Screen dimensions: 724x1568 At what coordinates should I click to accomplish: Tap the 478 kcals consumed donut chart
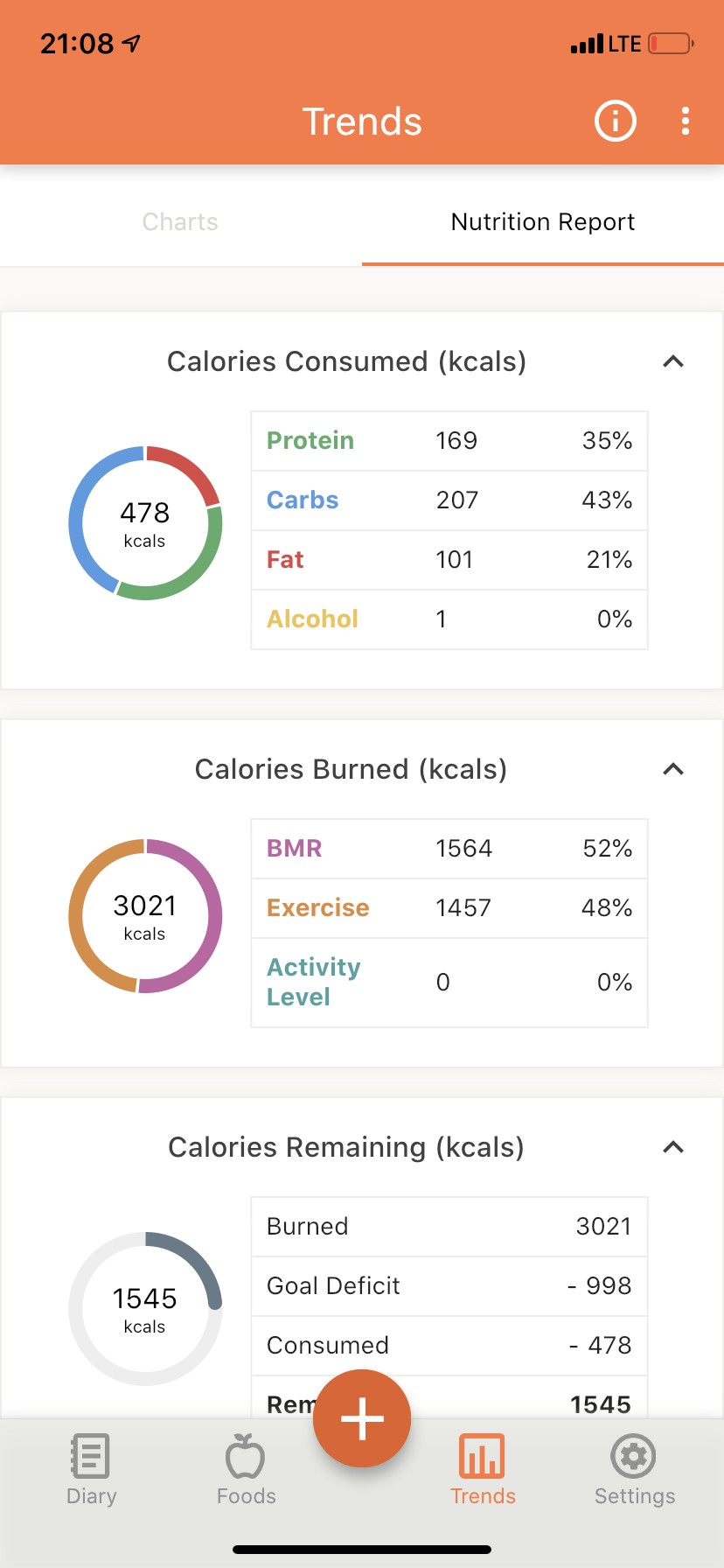[x=145, y=523]
